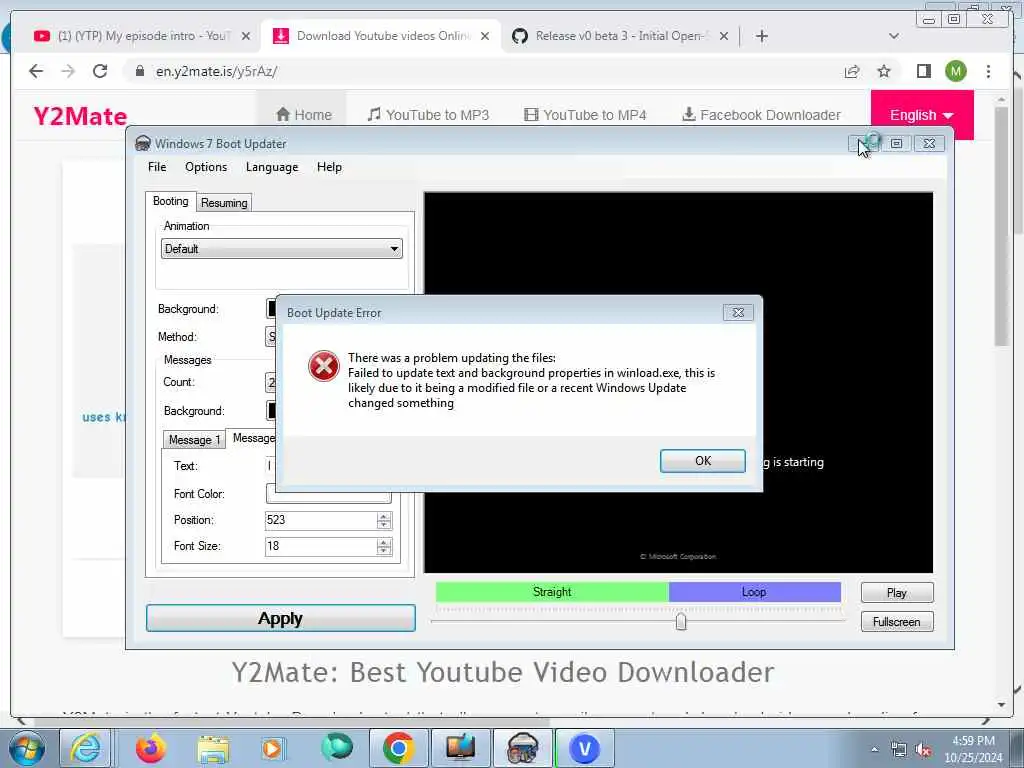Viewport: 1024px width, 768px height.
Task: Open the green M profile avatar
Action: (x=955, y=71)
